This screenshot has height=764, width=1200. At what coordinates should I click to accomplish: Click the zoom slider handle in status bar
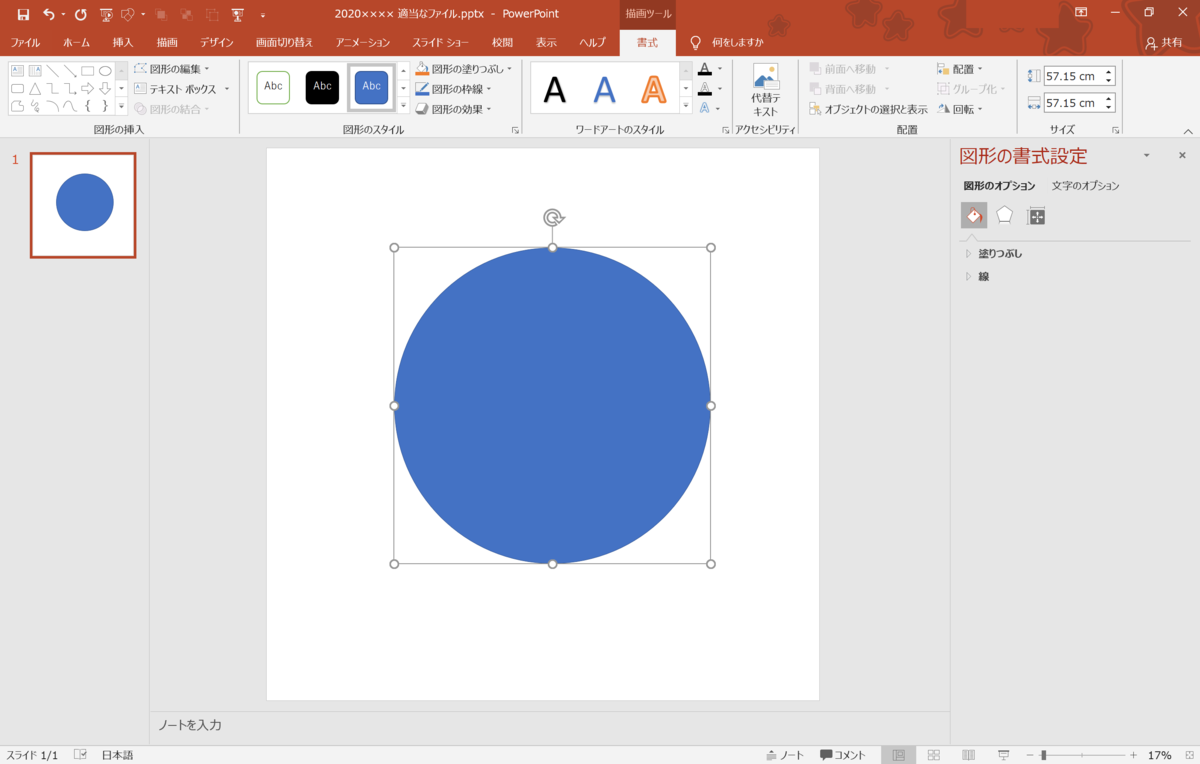coord(1043,755)
